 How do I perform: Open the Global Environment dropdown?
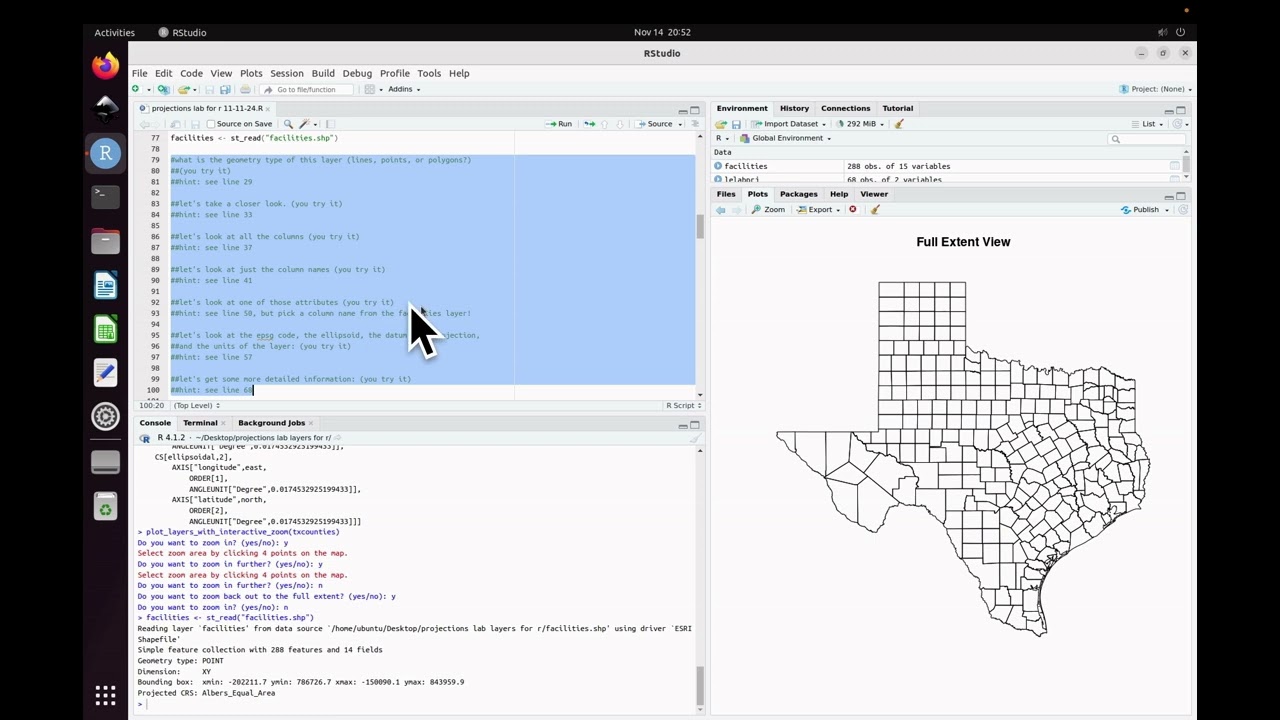(783, 138)
